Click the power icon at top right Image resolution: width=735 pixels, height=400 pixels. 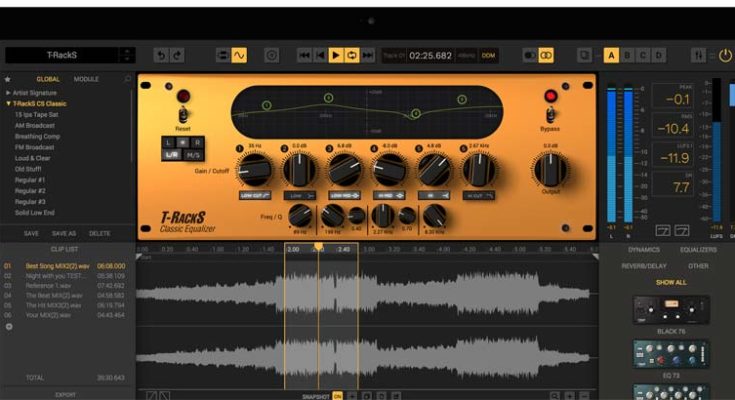coord(725,55)
